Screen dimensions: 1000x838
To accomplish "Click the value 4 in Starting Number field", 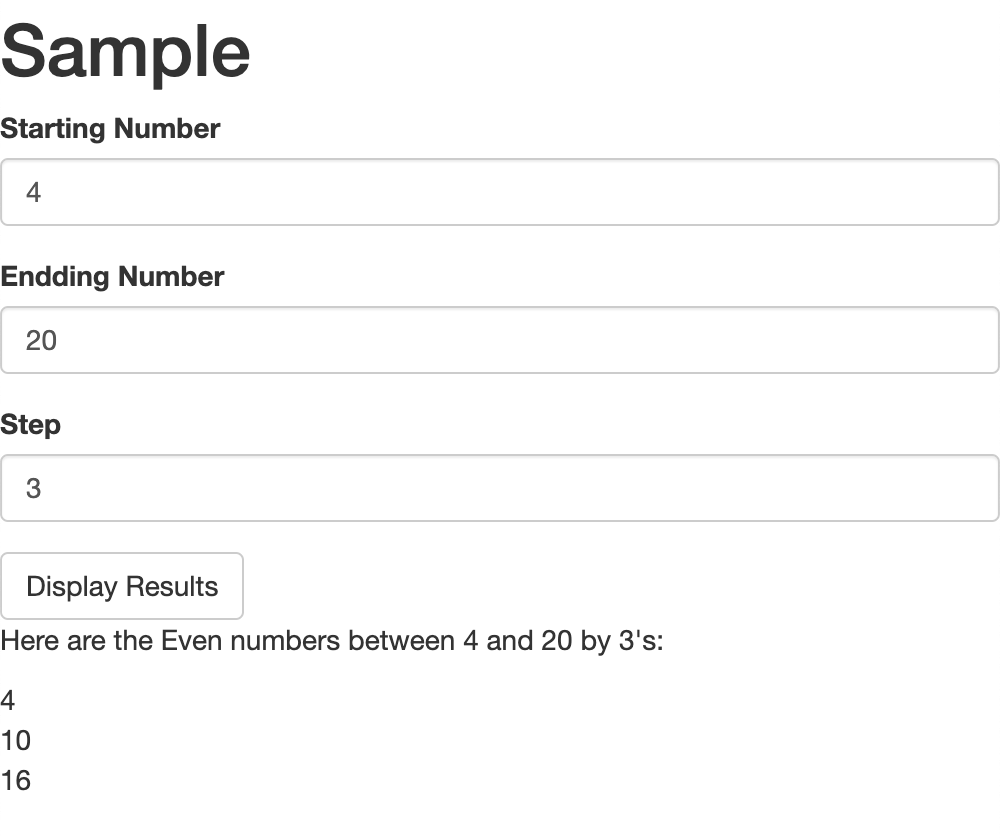I will 34,192.
